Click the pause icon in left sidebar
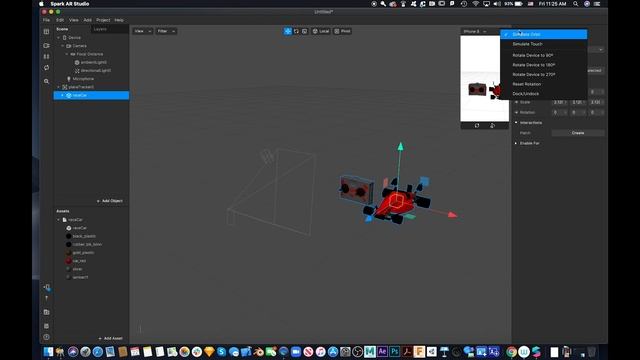The height and width of the screenshot is (360, 640). point(47,56)
